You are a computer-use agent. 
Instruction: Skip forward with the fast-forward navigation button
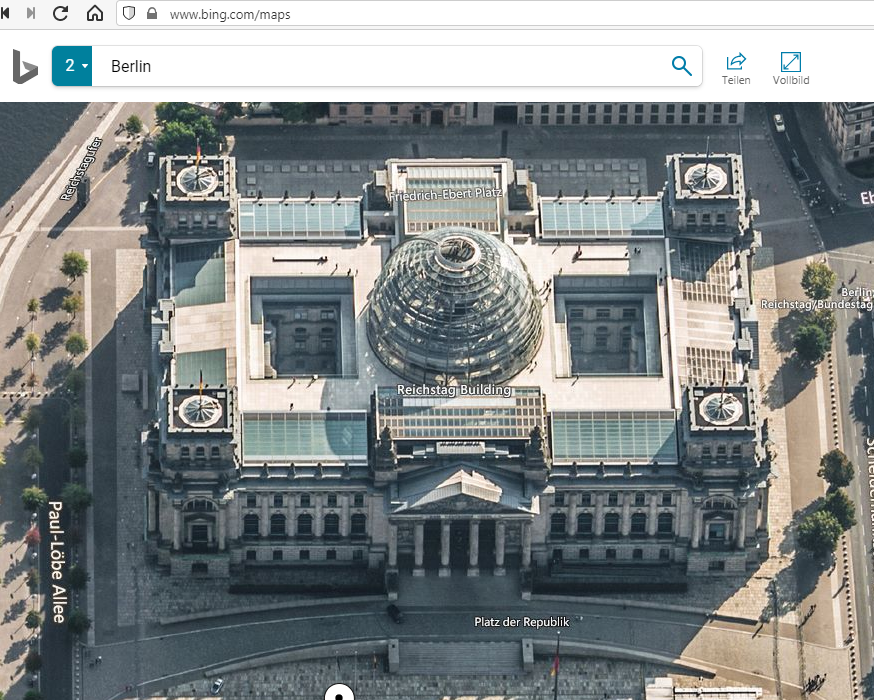click(31, 13)
